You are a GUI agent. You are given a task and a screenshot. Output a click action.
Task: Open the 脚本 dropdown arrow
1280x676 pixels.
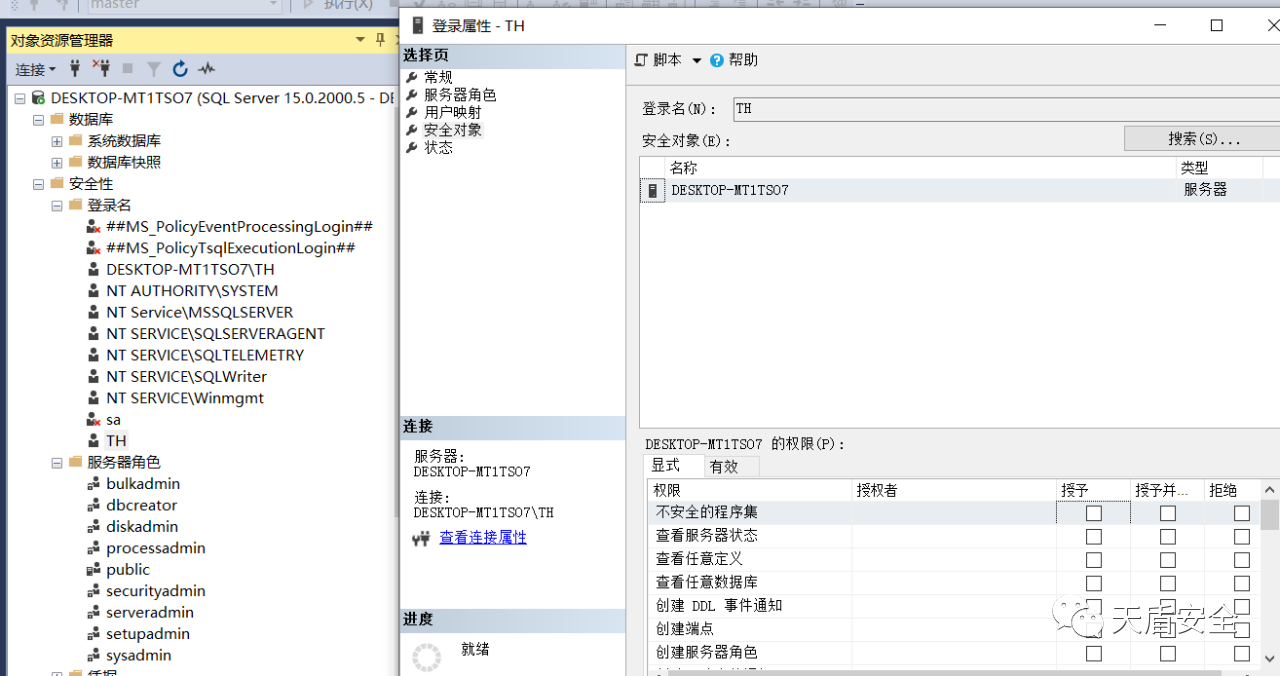point(697,60)
